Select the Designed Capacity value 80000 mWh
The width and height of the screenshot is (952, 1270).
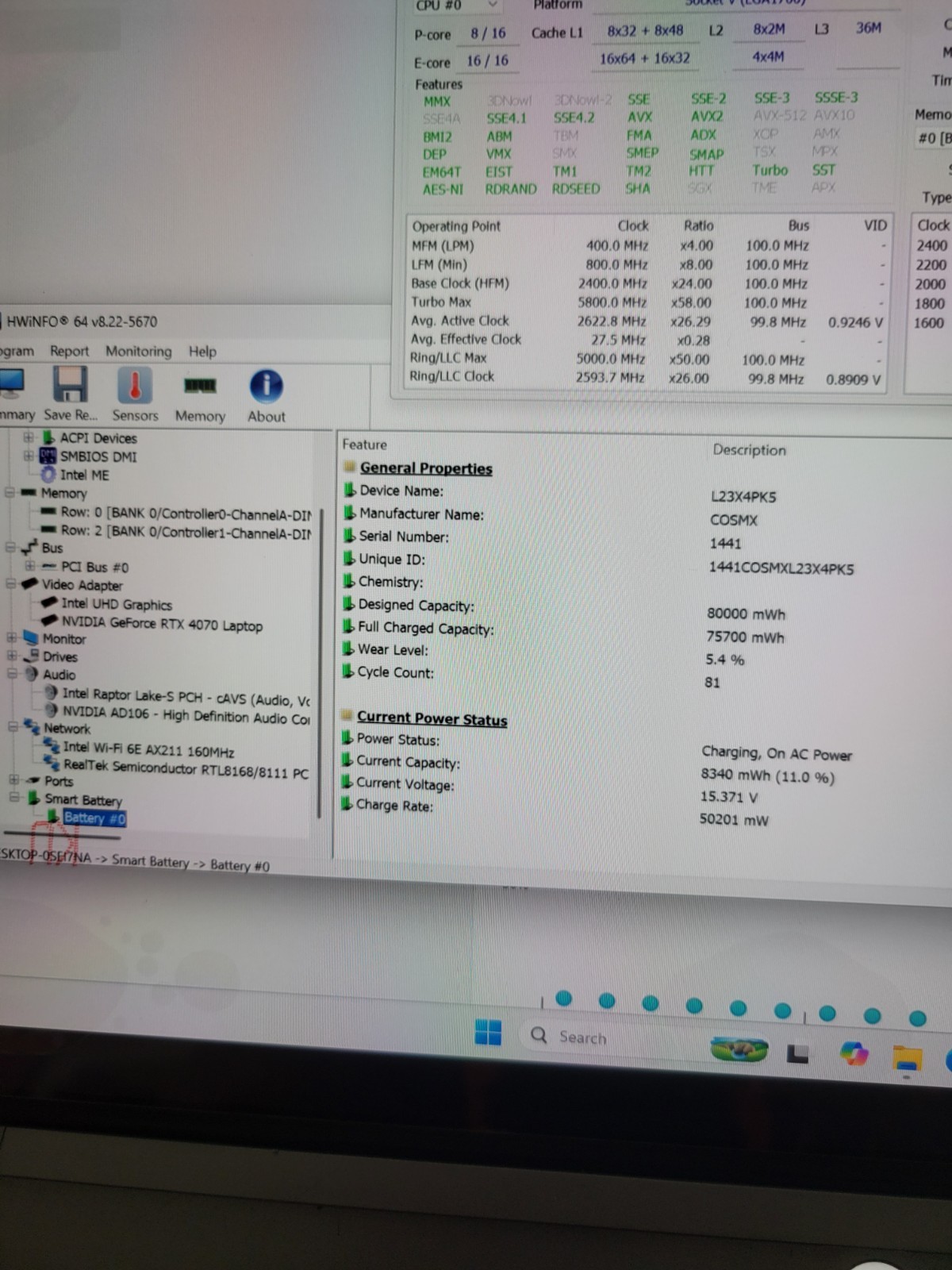click(x=746, y=614)
